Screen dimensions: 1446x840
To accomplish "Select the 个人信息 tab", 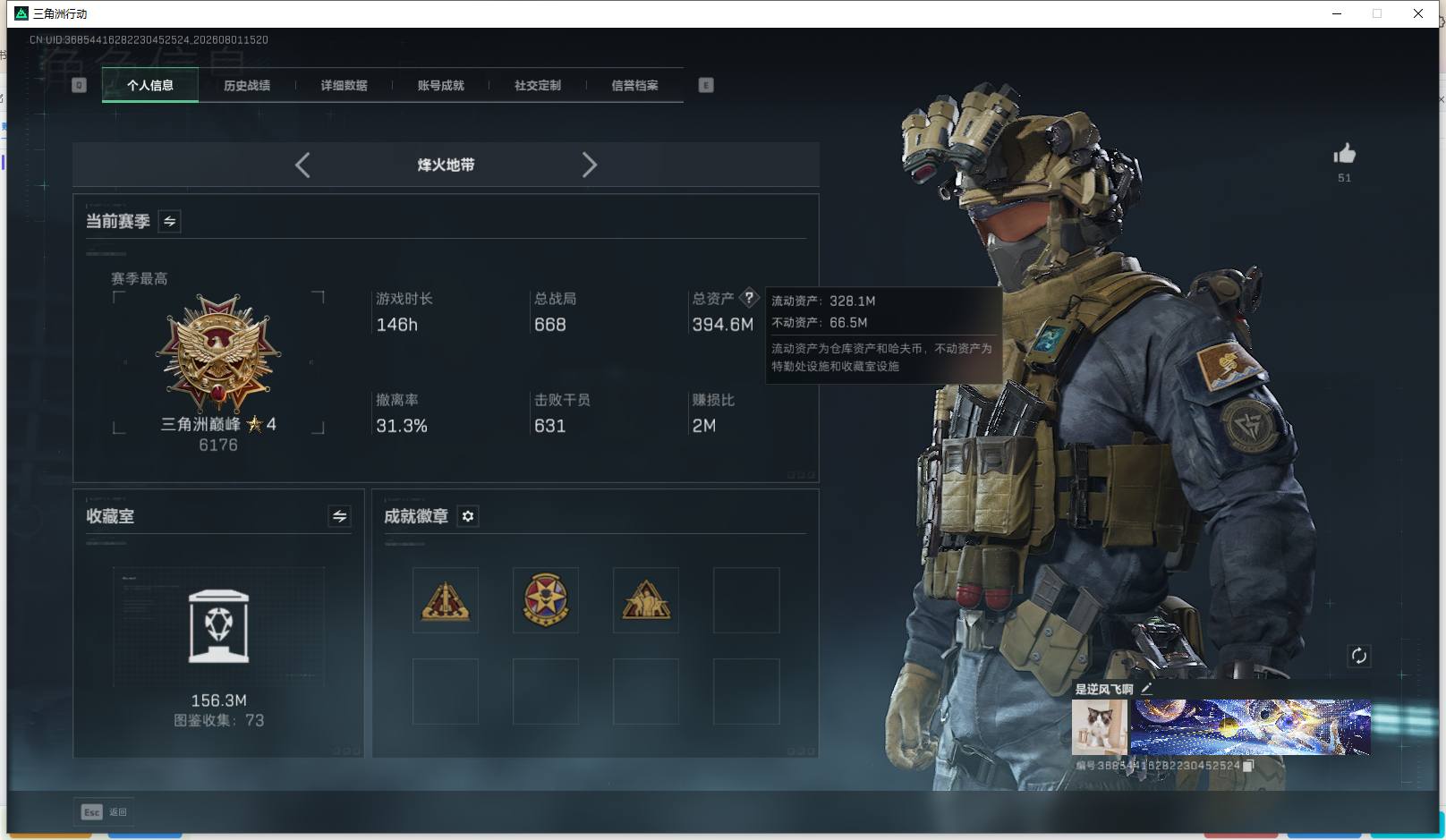I will point(150,85).
